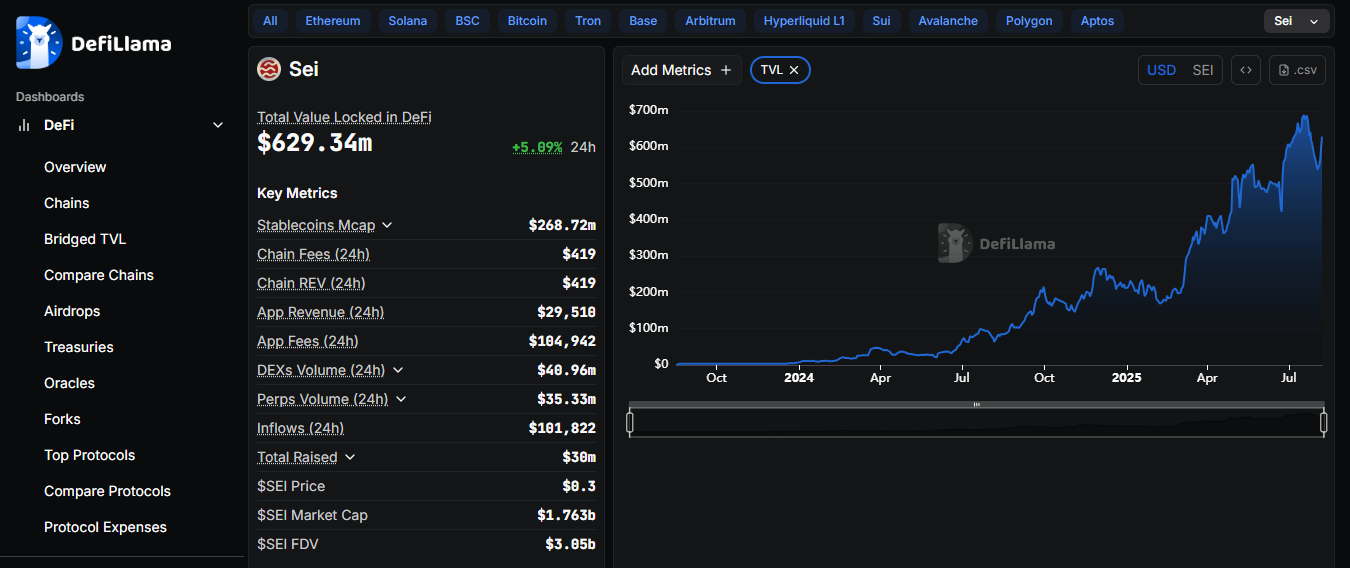Image resolution: width=1350 pixels, height=568 pixels.
Task: Open Treasuries page
Action: pos(79,347)
